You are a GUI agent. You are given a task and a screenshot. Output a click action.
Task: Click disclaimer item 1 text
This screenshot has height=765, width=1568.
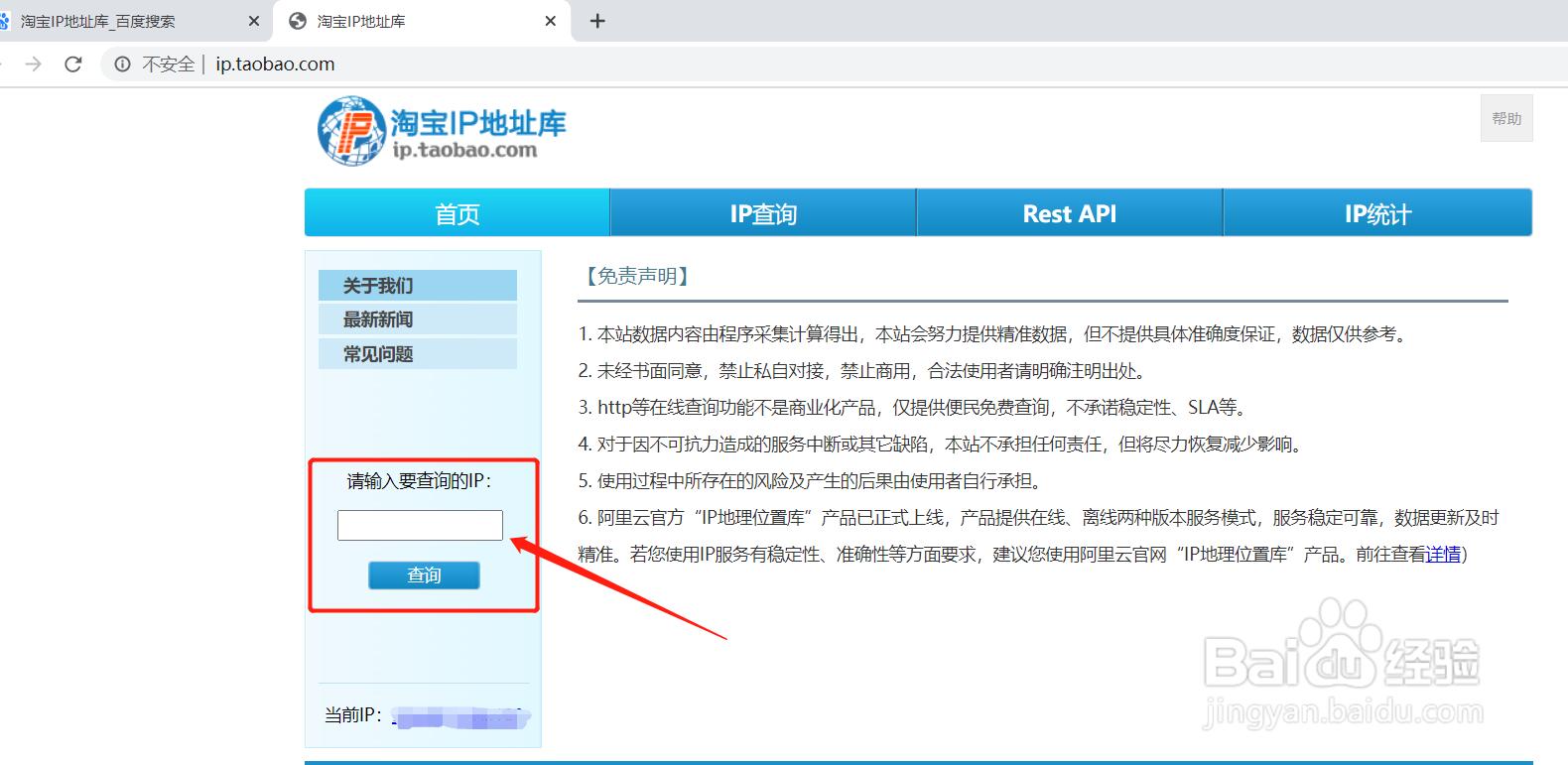pos(994,334)
